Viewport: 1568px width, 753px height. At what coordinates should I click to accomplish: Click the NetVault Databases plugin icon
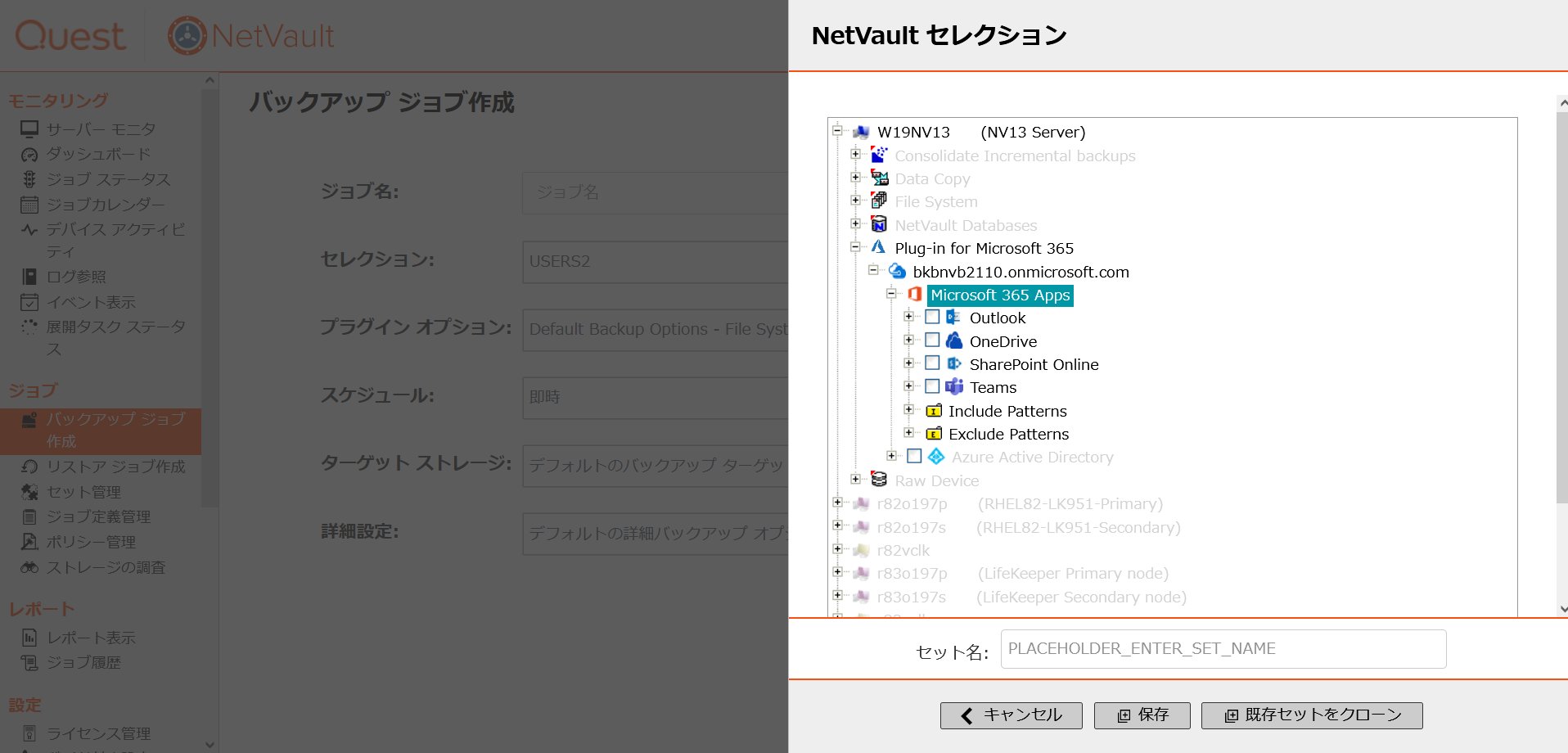click(879, 224)
